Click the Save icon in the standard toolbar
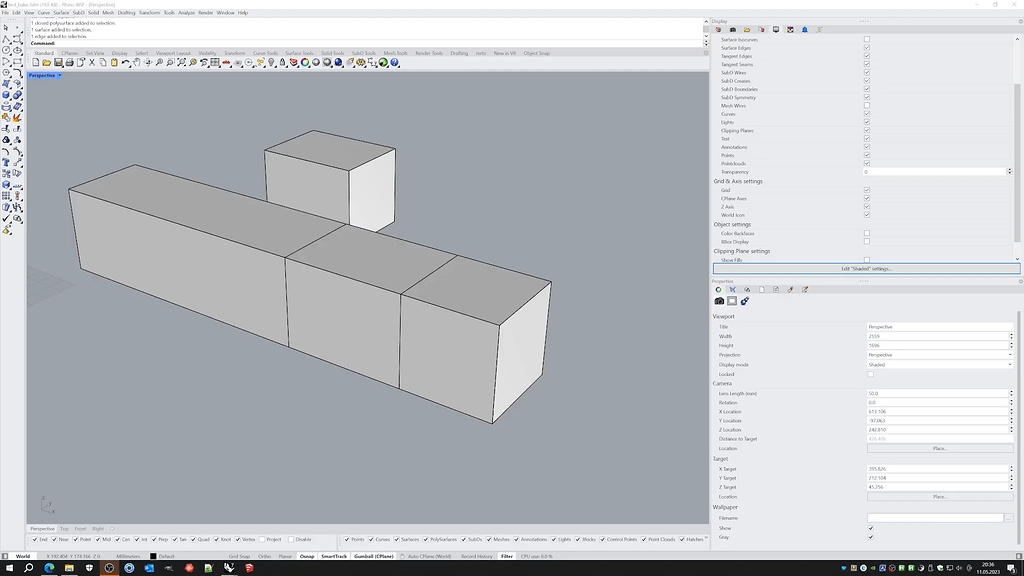Image resolution: width=1024 pixels, height=576 pixels. pos(58,63)
